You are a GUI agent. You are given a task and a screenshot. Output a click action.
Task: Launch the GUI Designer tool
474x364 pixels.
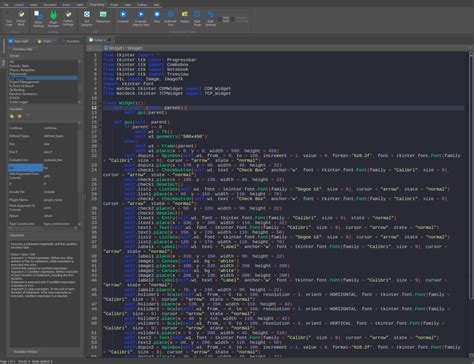coord(87,18)
